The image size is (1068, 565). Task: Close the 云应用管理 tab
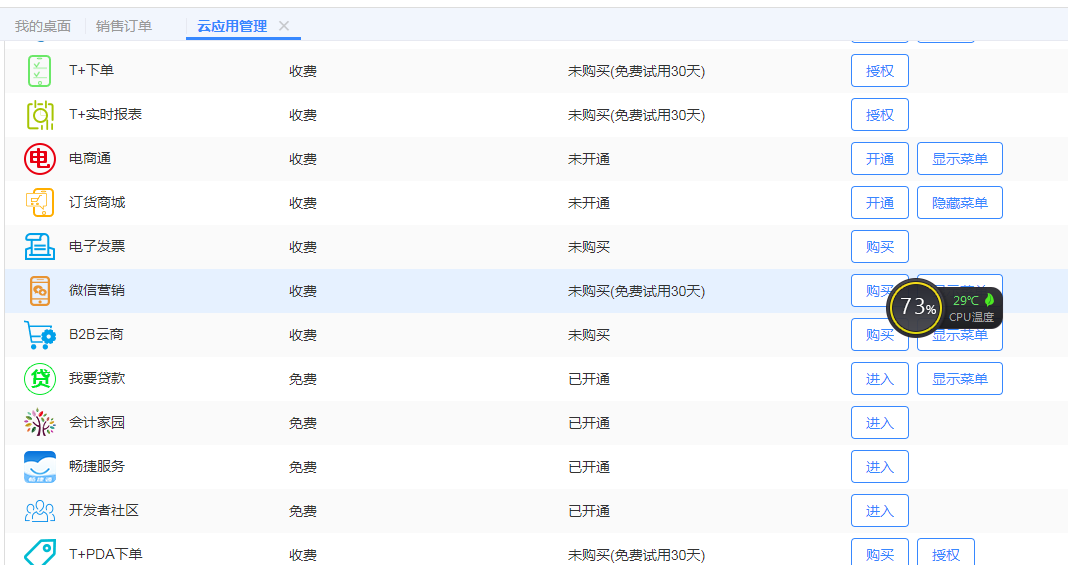pyautogui.click(x=284, y=26)
